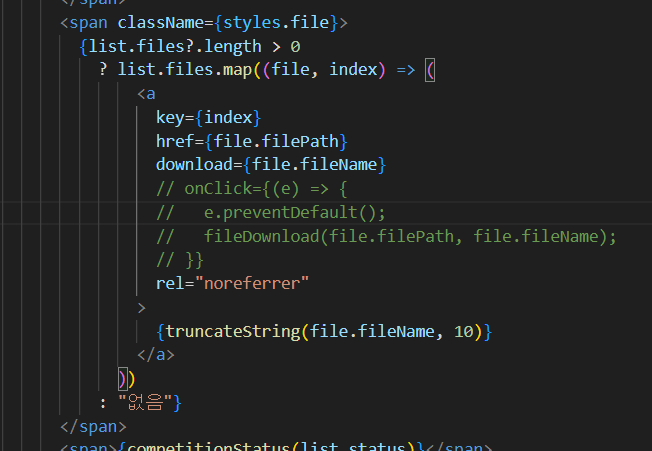Click the commented '// }}' line
This screenshot has height=451, width=652.
click(180, 260)
